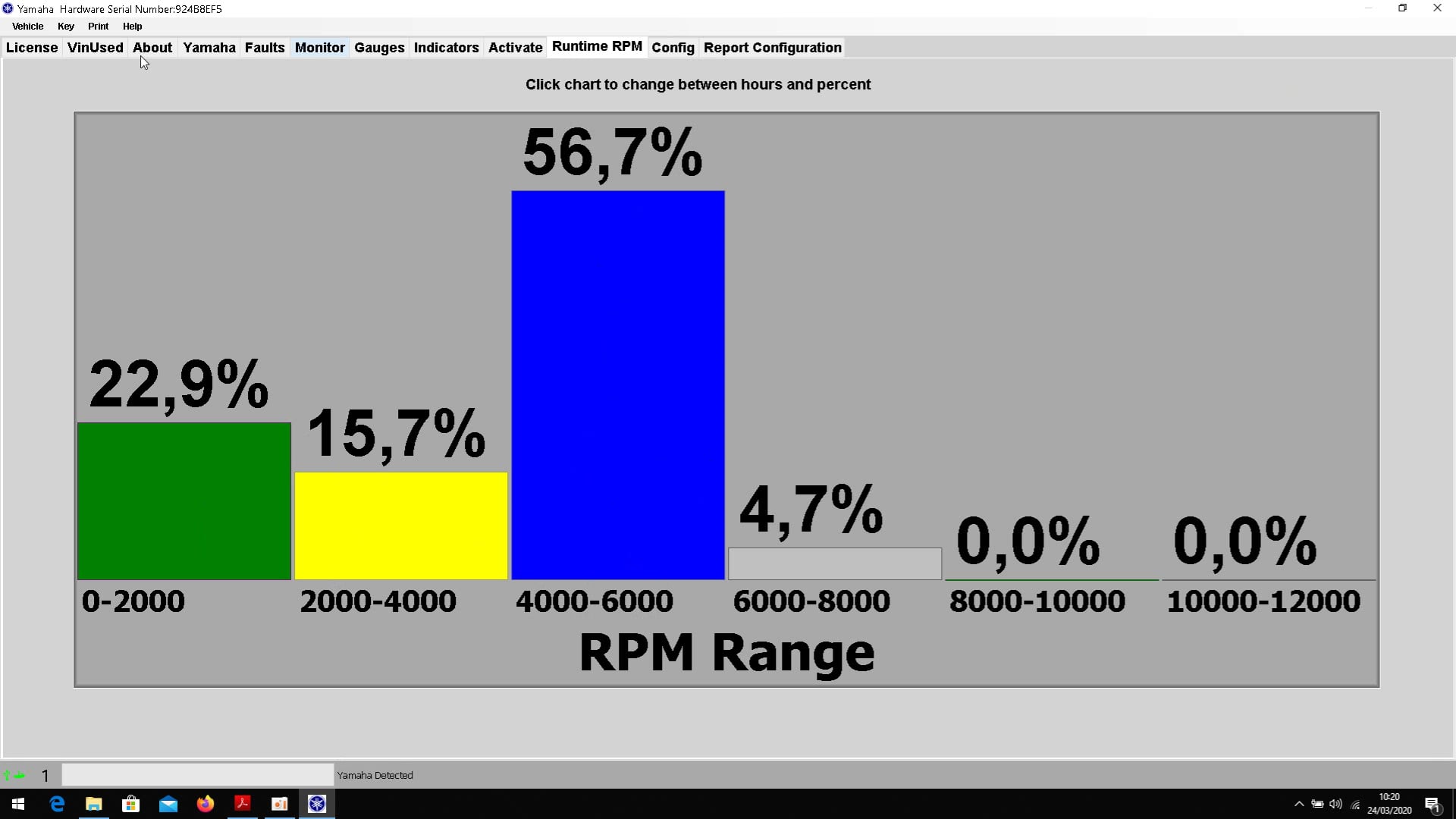Click the blue 4000-6000 RPM bar

click(618, 385)
